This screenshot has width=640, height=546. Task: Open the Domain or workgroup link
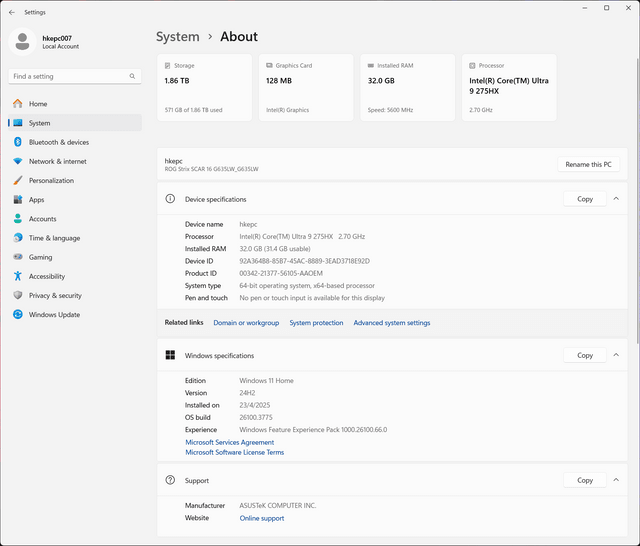pos(246,323)
